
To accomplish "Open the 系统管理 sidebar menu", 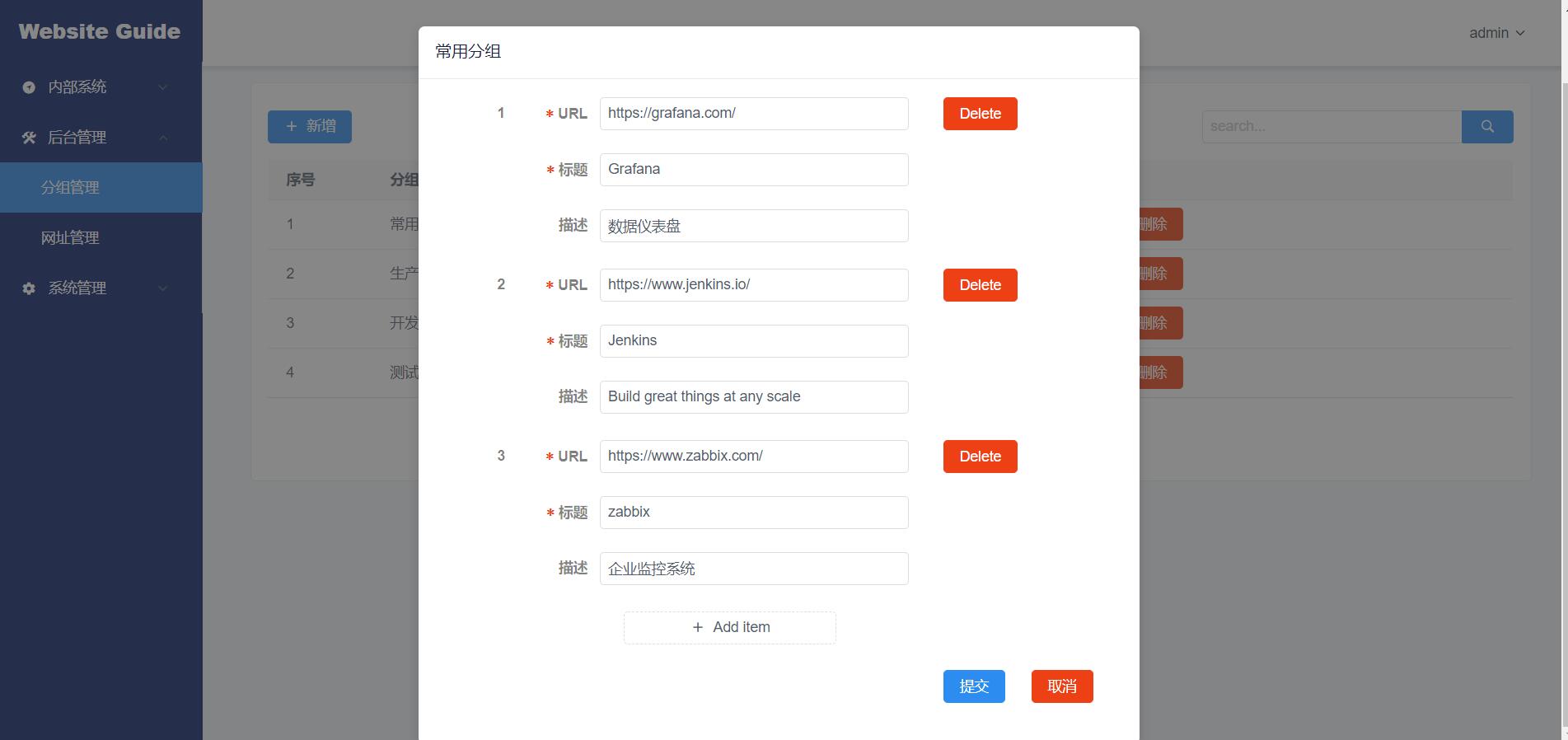I will coord(101,288).
